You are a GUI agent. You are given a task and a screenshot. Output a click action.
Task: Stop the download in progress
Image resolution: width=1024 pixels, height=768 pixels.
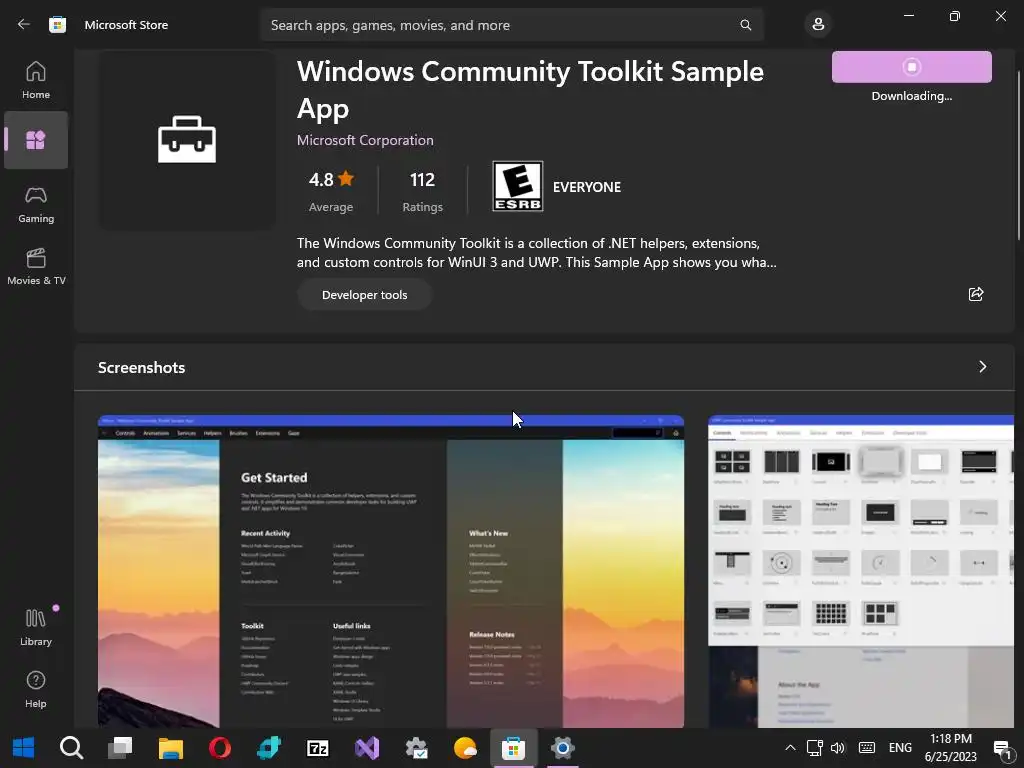[912, 67]
